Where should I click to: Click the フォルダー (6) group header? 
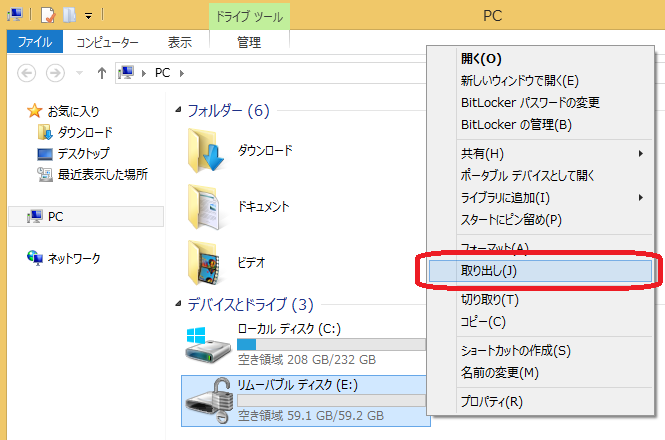point(229,111)
